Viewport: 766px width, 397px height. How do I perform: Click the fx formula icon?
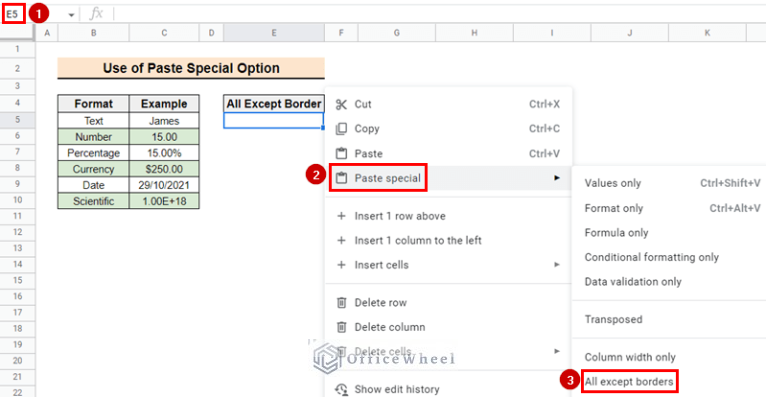[96, 14]
